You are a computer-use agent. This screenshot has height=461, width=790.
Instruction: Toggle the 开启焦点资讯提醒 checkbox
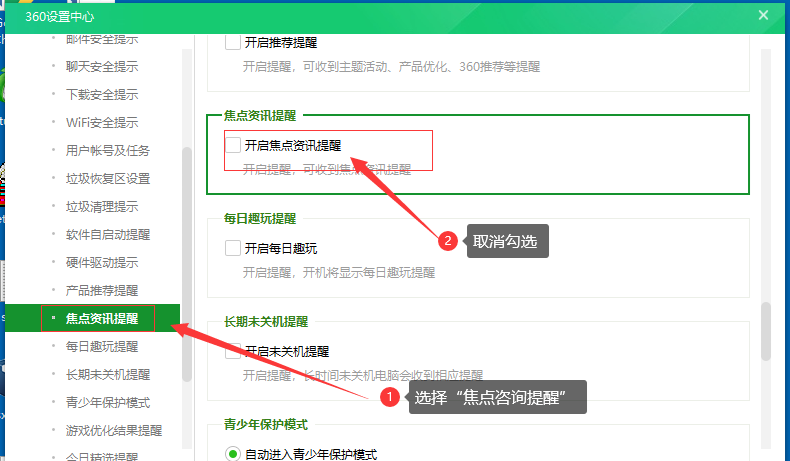[233, 145]
